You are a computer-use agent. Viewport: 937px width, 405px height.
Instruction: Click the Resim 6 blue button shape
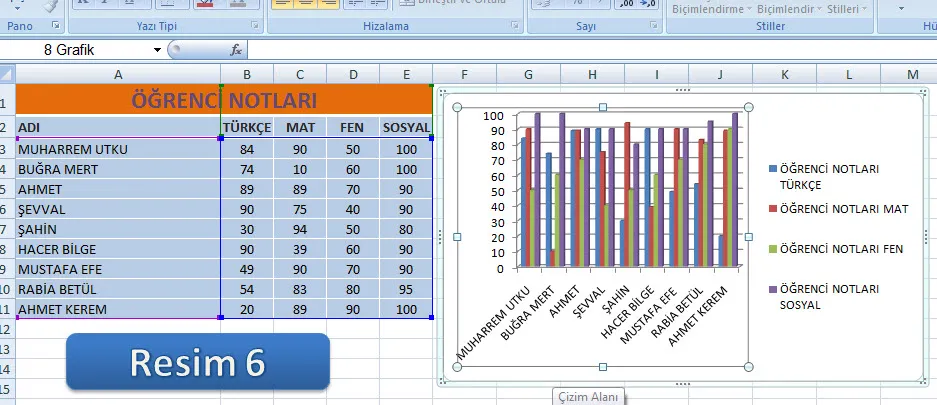click(197, 362)
